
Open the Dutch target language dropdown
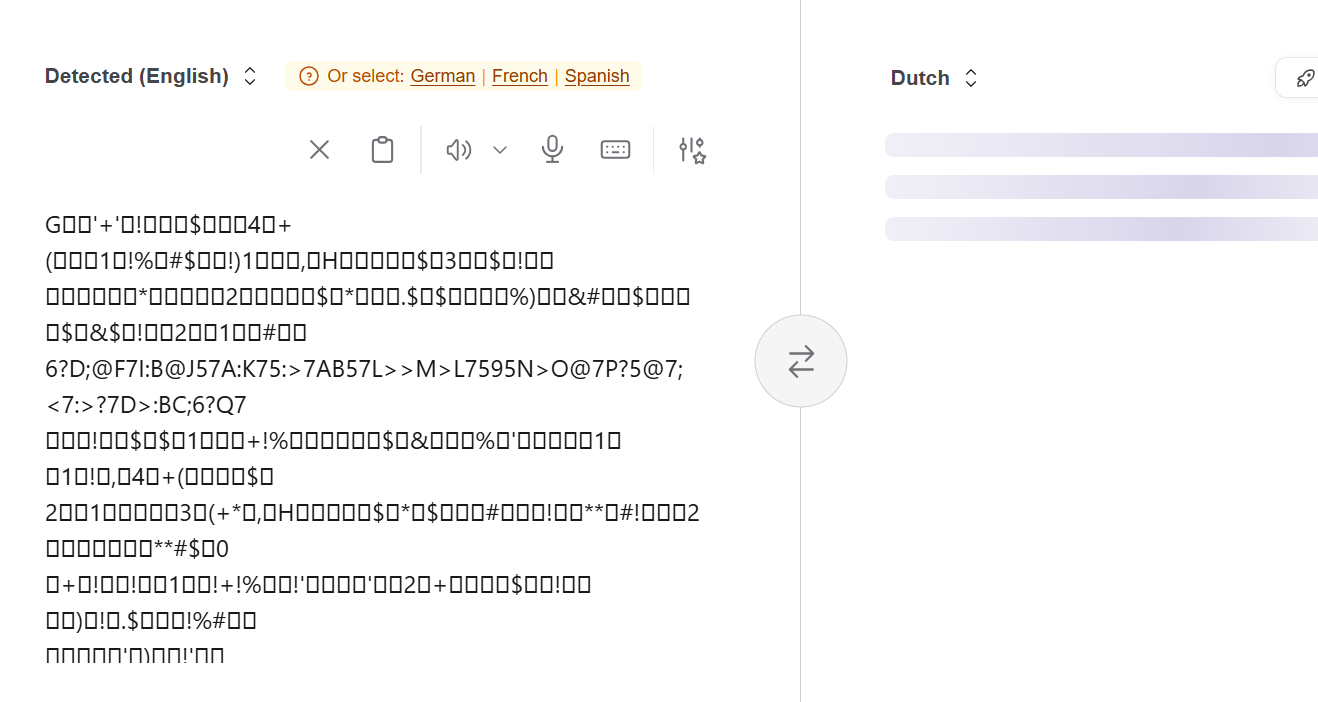pyautogui.click(x=934, y=78)
